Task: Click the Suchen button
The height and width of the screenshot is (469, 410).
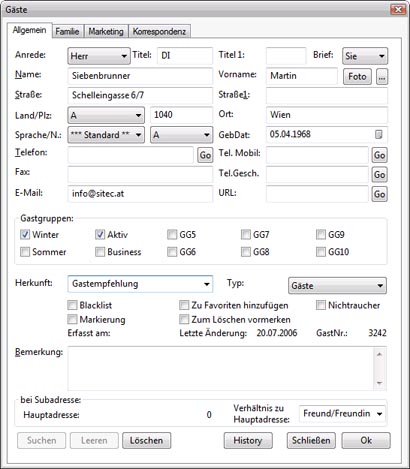Action: 41,441
